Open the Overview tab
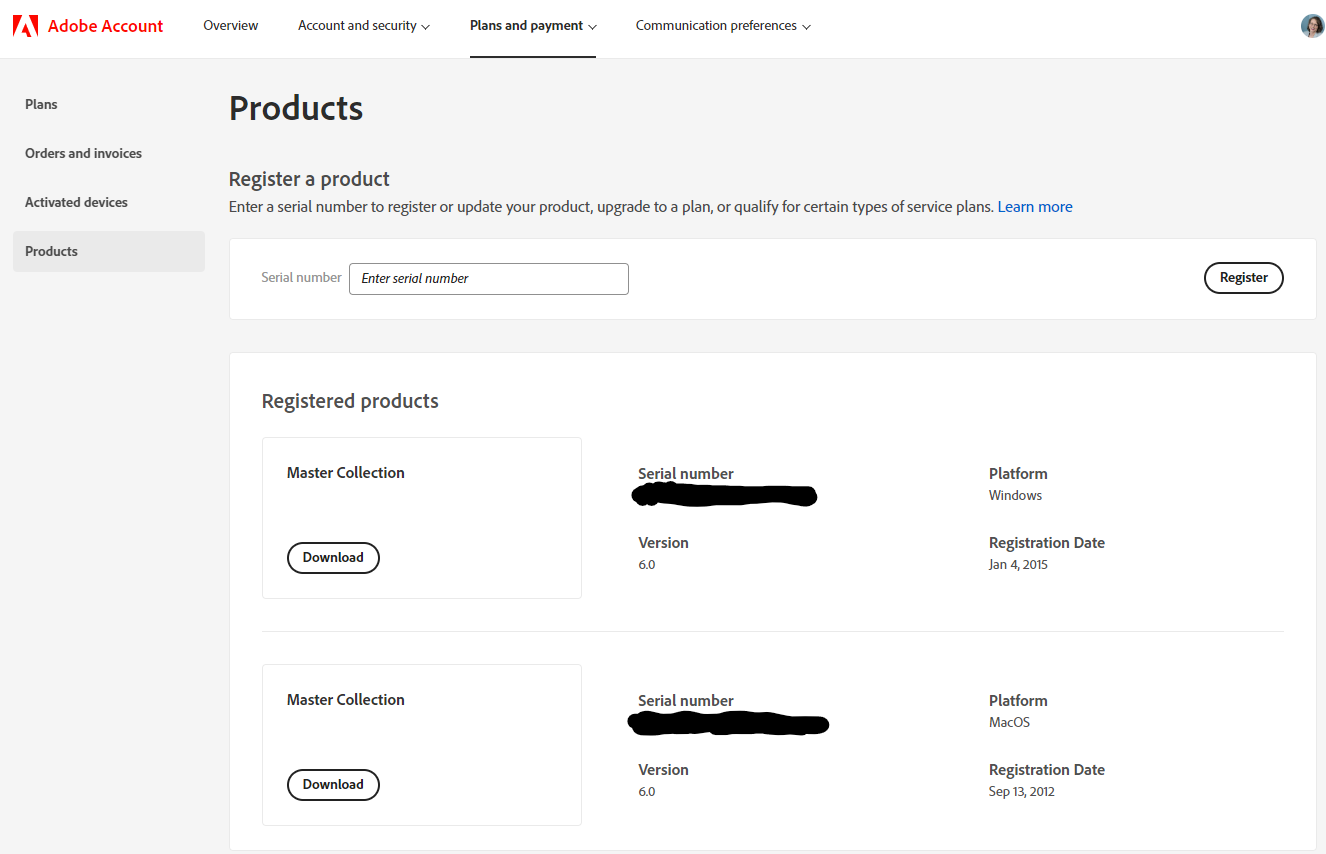 click(x=231, y=25)
